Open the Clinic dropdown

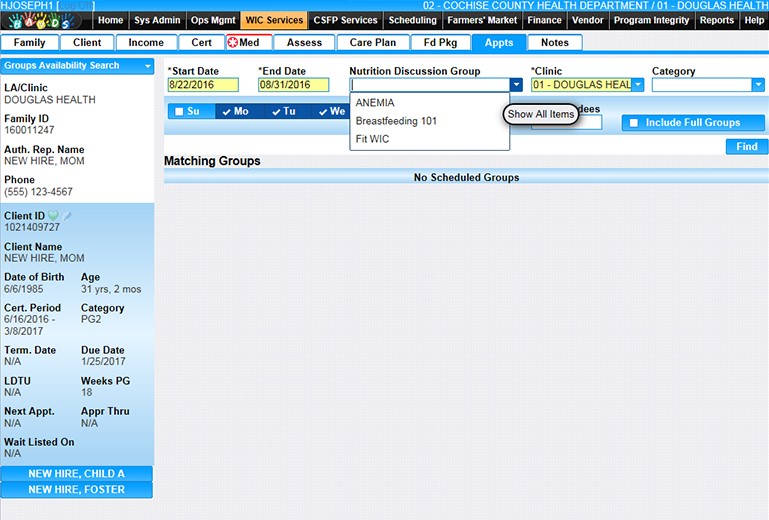[x=637, y=85]
